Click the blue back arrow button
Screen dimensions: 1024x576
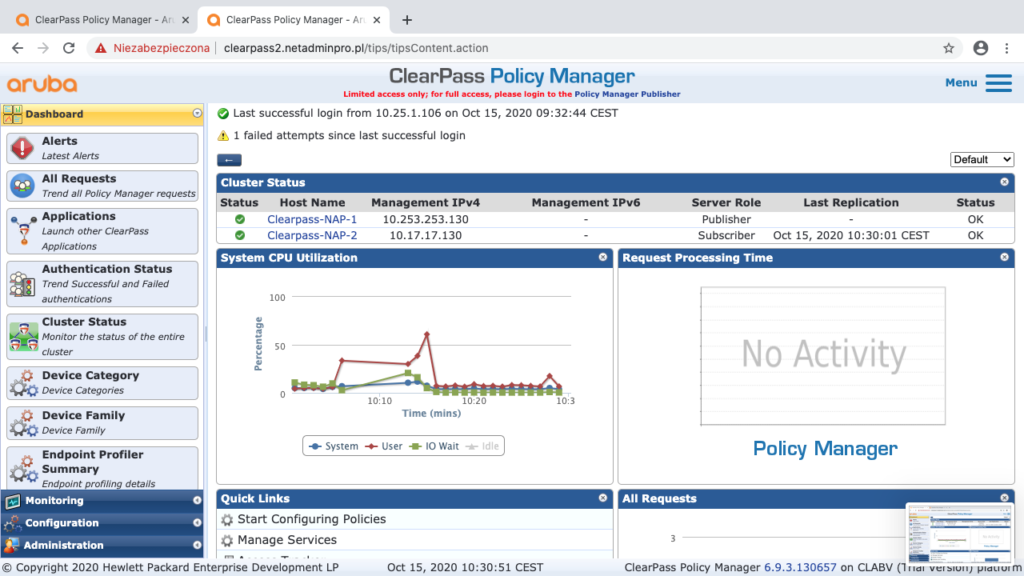229,160
